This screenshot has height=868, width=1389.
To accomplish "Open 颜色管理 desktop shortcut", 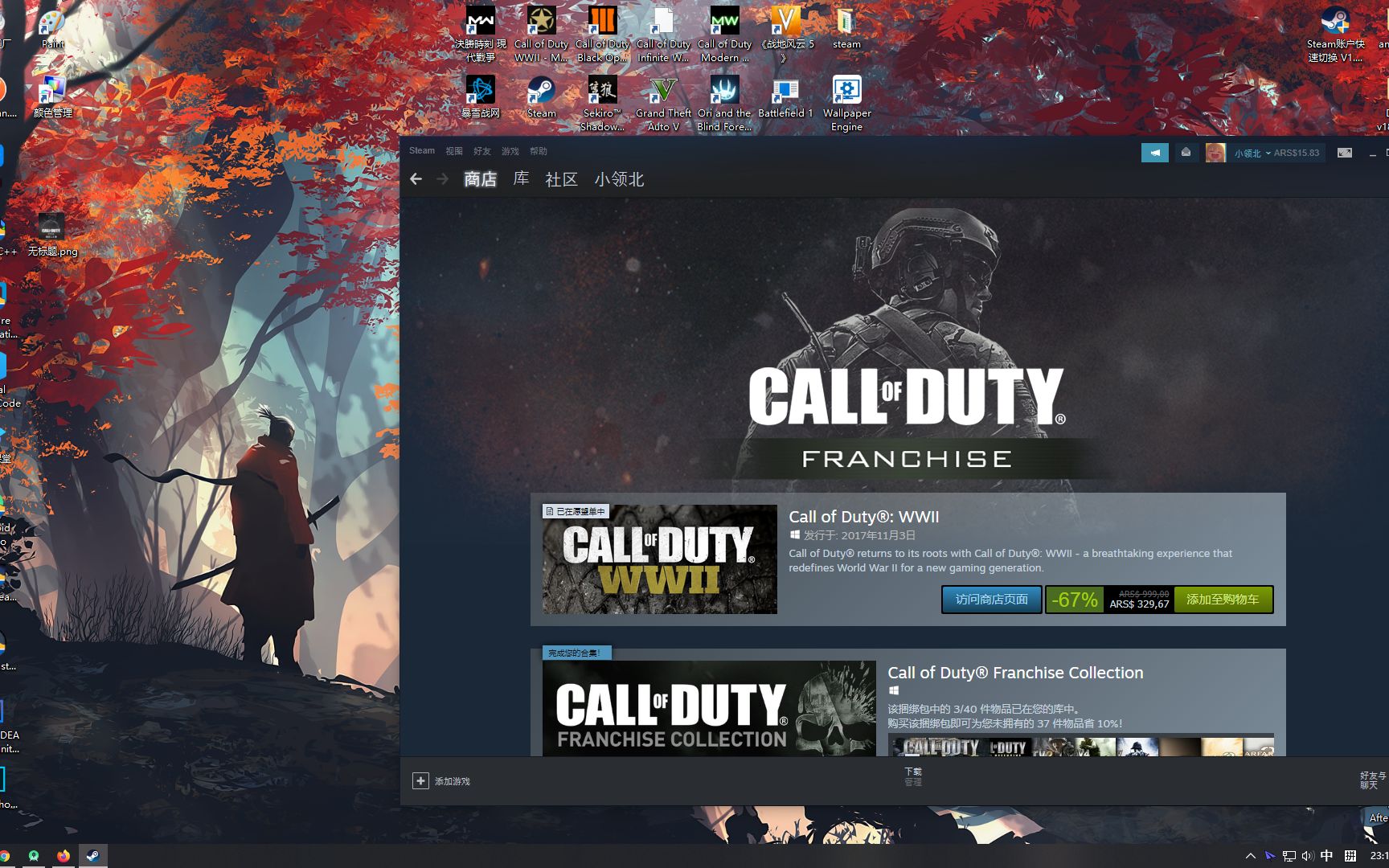I will pyautogui.click(x=52, y=97).
